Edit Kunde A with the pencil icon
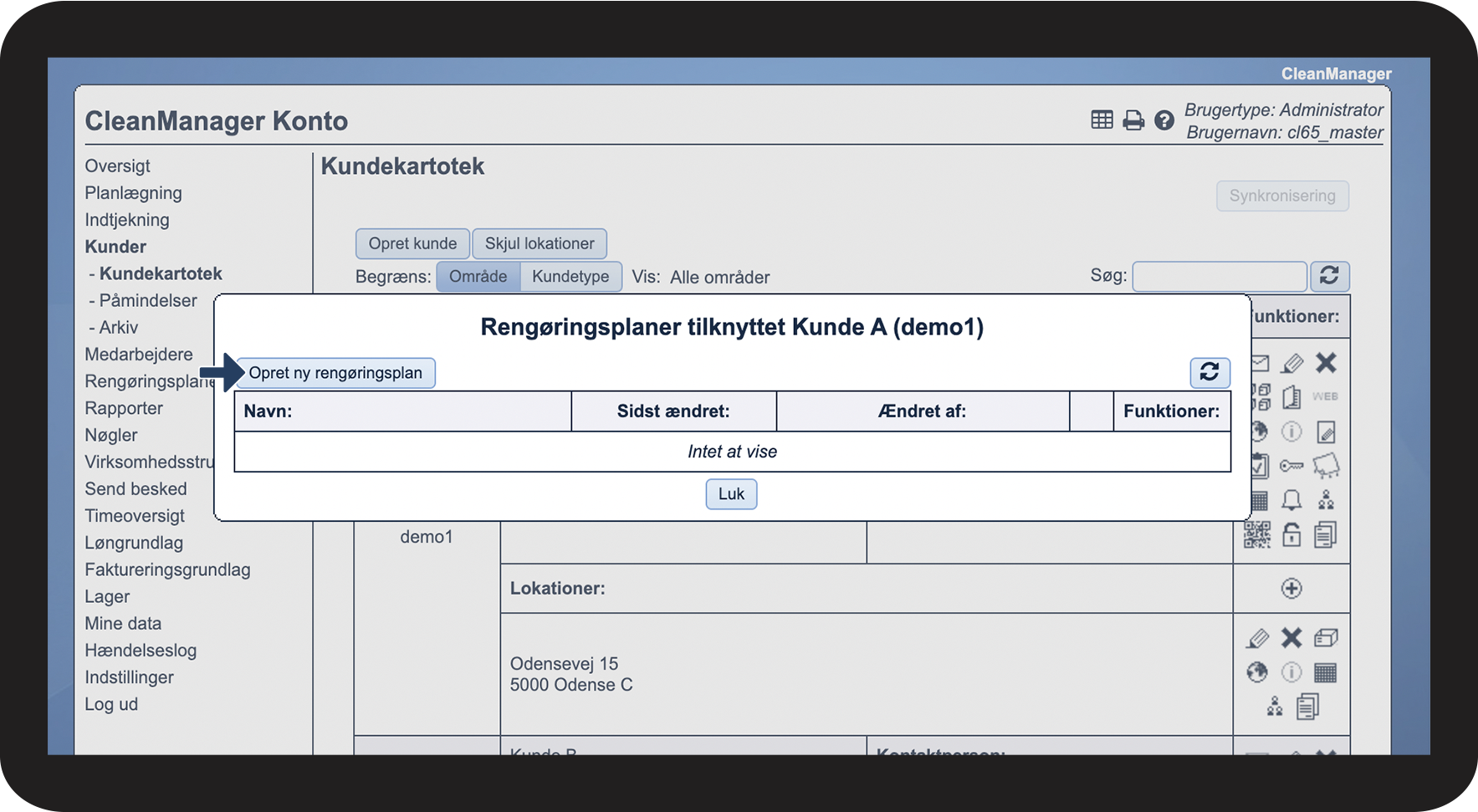 pos(1292,363)
